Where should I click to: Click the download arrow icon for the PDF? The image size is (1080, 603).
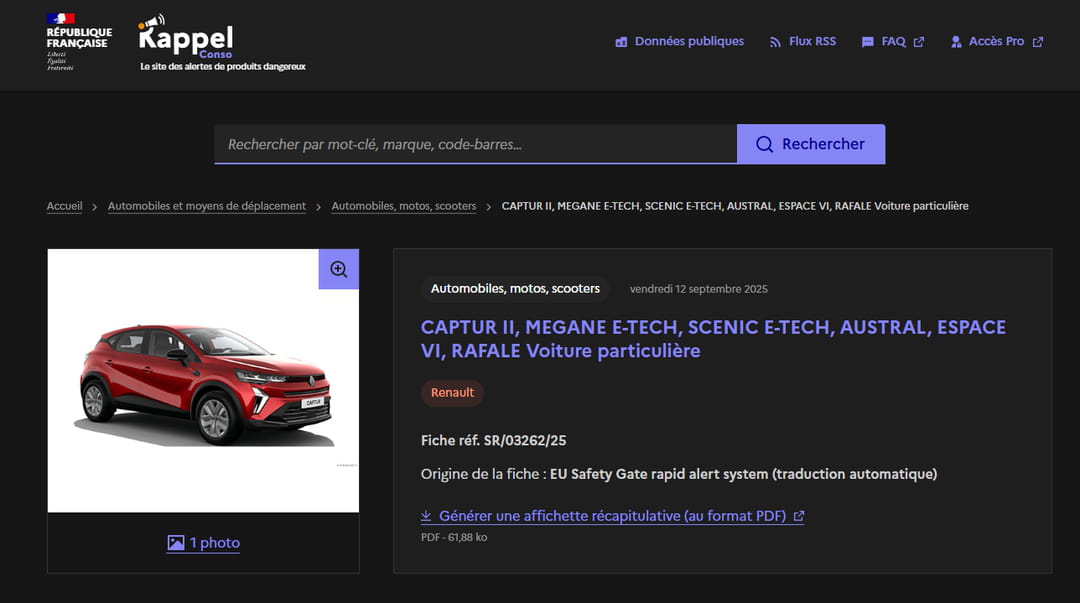[426, 516]
